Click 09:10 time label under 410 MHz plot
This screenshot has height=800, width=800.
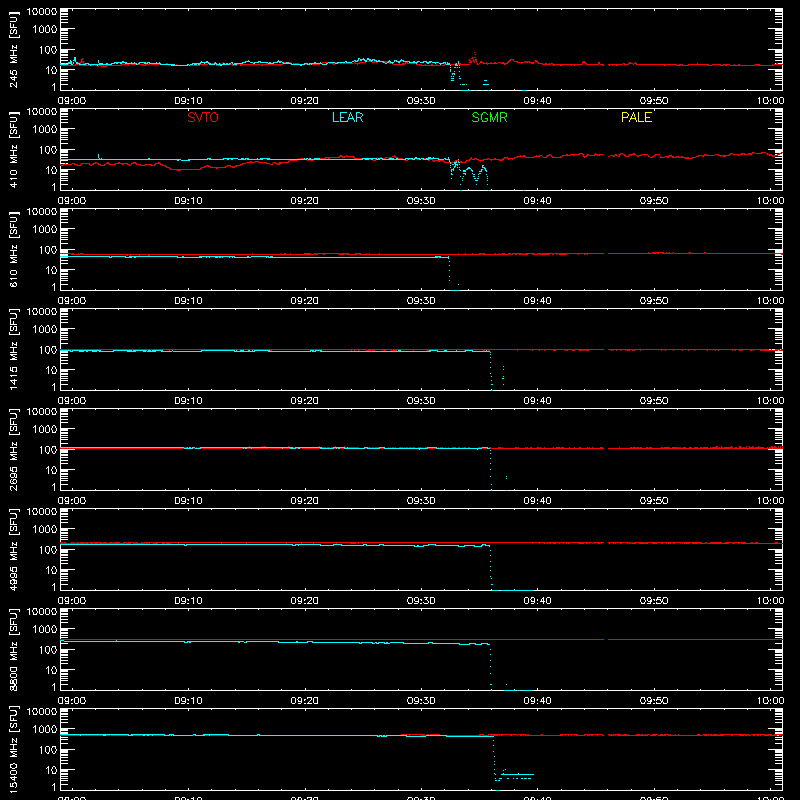[x=188, y=201]
